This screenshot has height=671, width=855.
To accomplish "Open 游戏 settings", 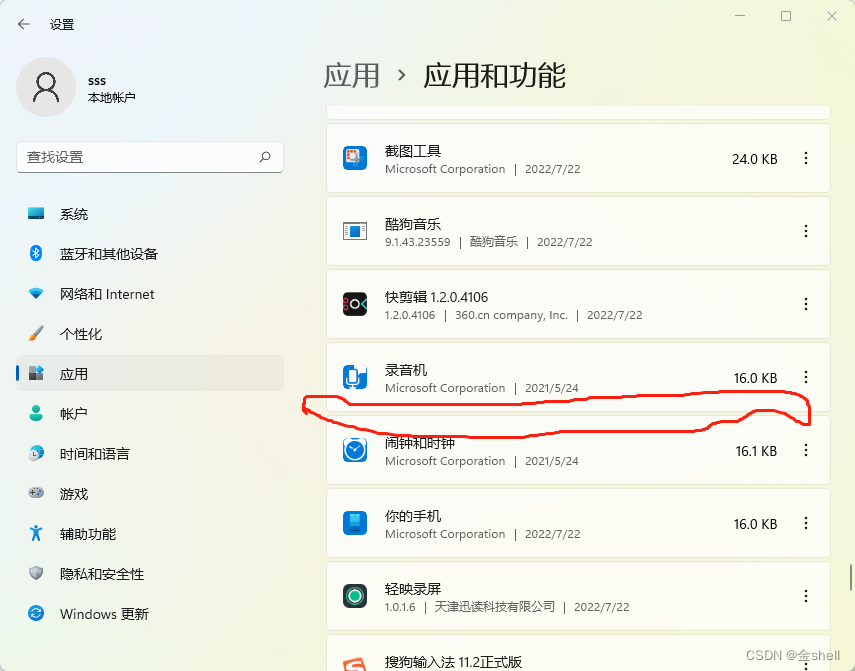I will (x=150, y=494).
